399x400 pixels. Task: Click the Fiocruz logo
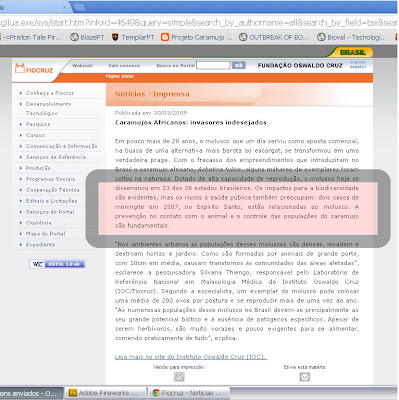(x=34, y=69)
